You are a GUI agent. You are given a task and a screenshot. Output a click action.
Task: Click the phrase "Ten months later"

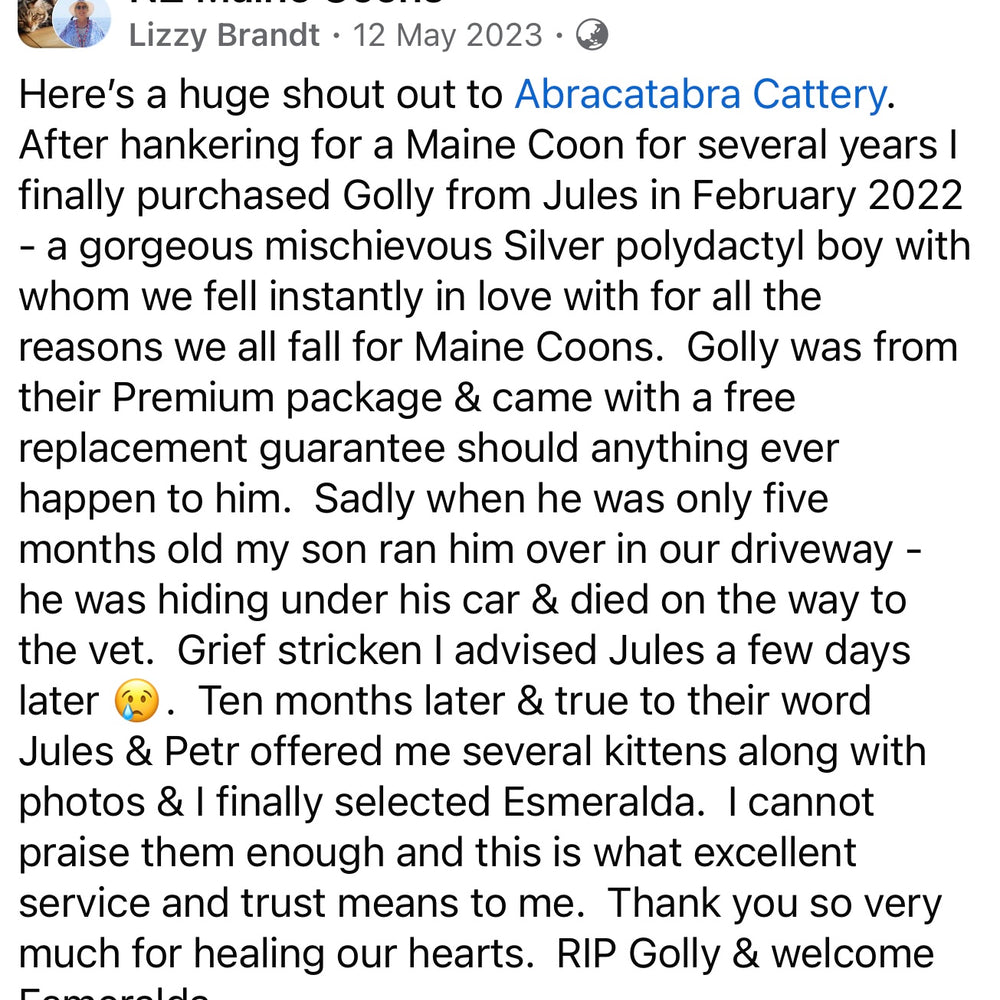pyautogui.click(x=351, y=701)
